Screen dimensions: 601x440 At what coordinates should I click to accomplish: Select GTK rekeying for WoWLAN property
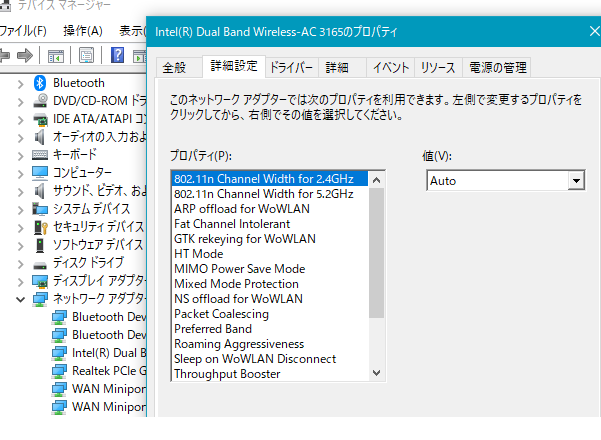click(x=270, y=238)
